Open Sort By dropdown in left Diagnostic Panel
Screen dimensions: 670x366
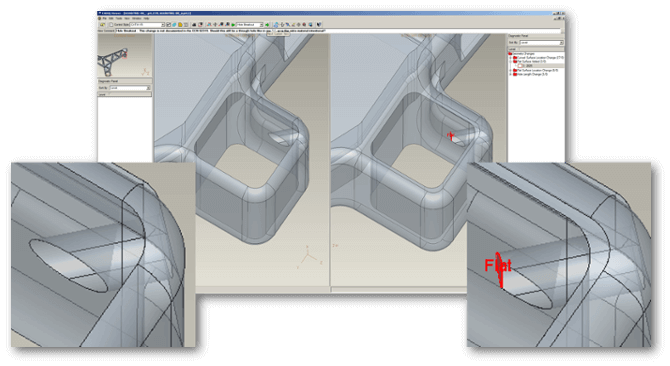coord(130,88)
